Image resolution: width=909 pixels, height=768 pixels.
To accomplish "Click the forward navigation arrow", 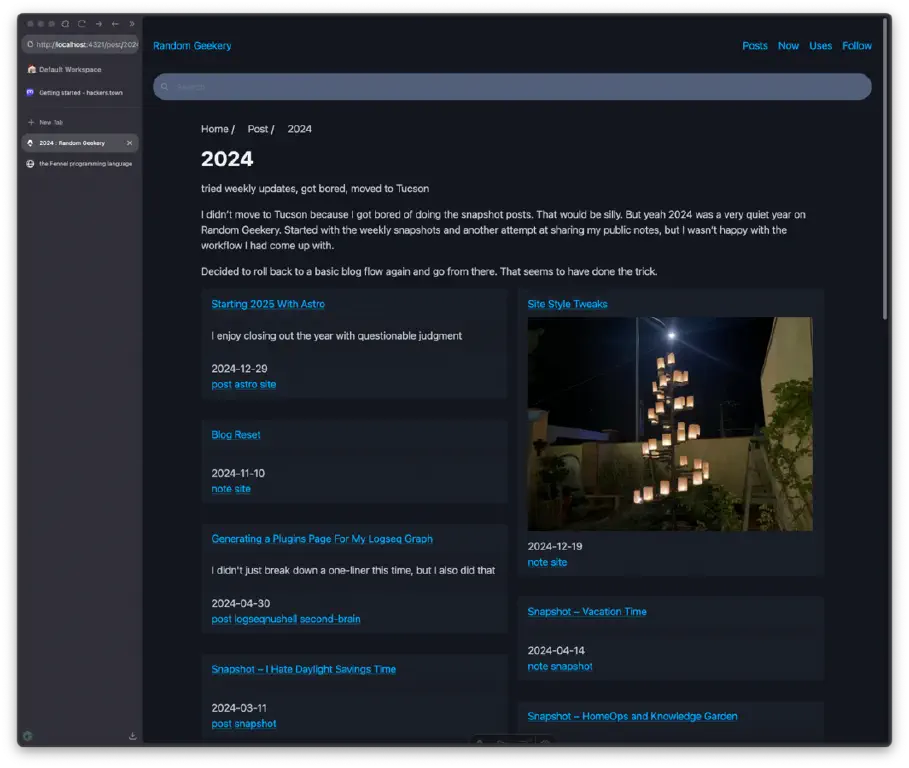I will 99,24.
